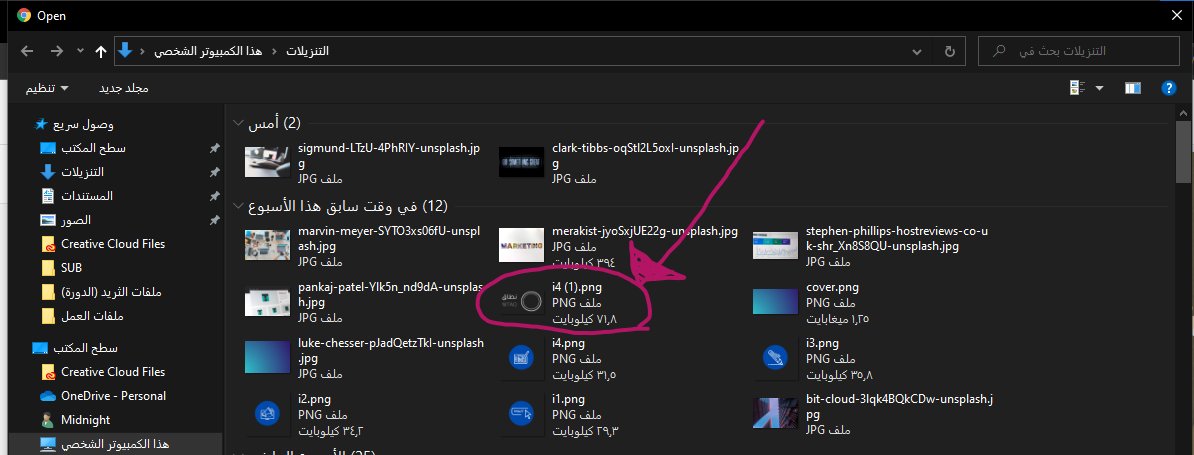
Task: Select sigmund-LTzU-4PhRIY-unsplash.jpg file
Action: (x=364, y=162)
